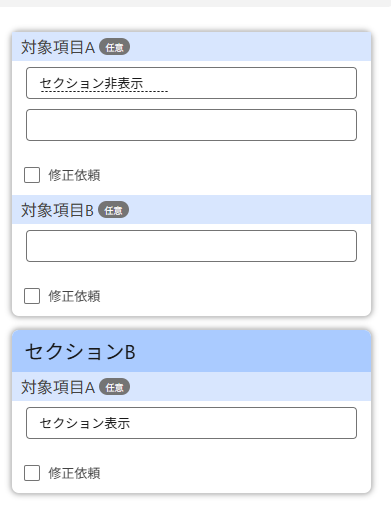Select the 対象項目A heading inside セクションB

[58, 387]
